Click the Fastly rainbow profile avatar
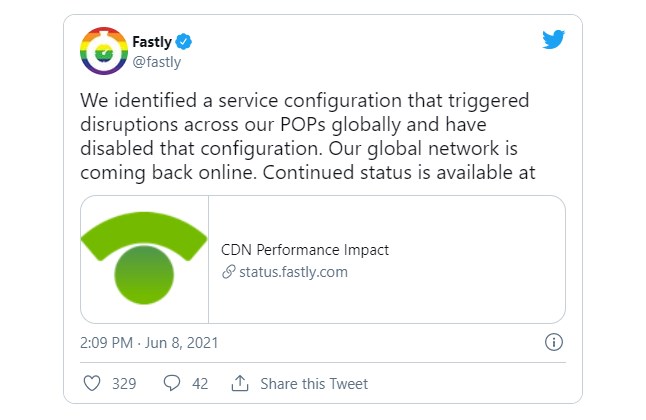Image resolution: width=646 pixels, height=420 pixels. pyautogui.click(x=102, y=52)
